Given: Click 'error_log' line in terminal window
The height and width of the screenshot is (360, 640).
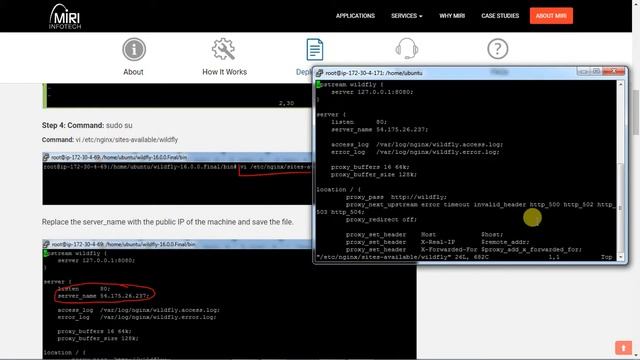Looking at the screenshot, I should [415, 152].
